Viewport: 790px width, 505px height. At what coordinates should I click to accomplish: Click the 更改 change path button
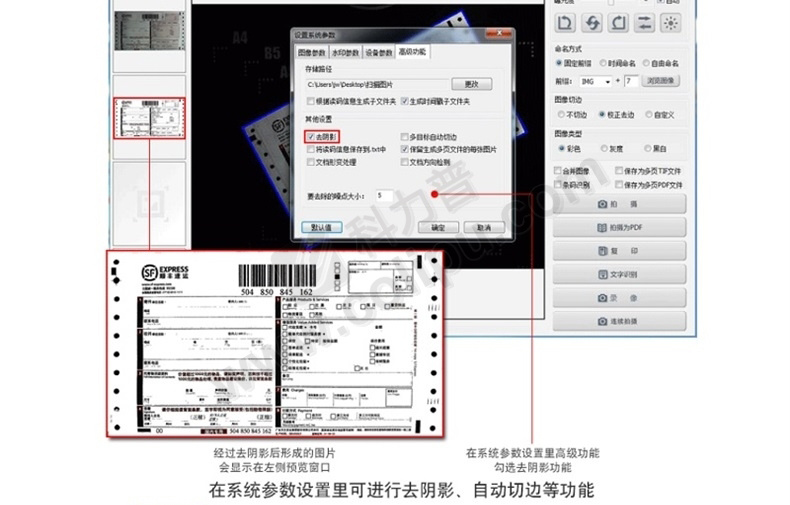point(471,84)
